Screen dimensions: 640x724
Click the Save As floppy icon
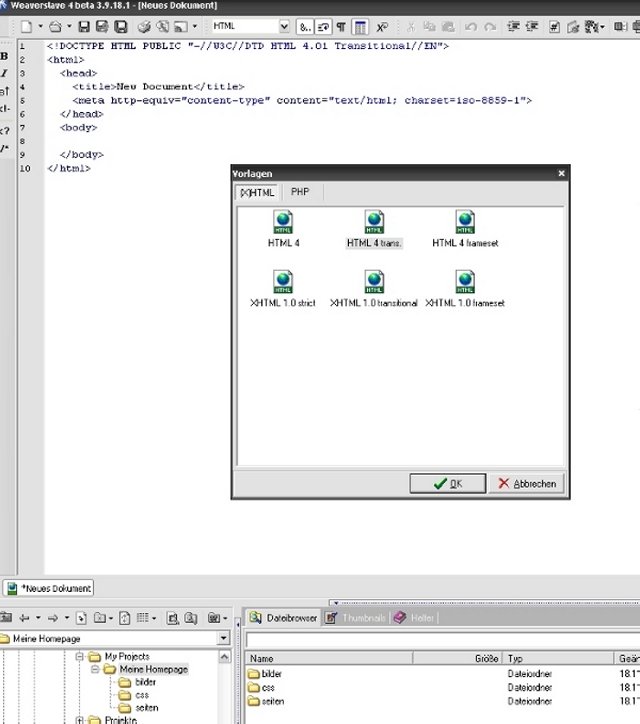(x=102, y=27)
